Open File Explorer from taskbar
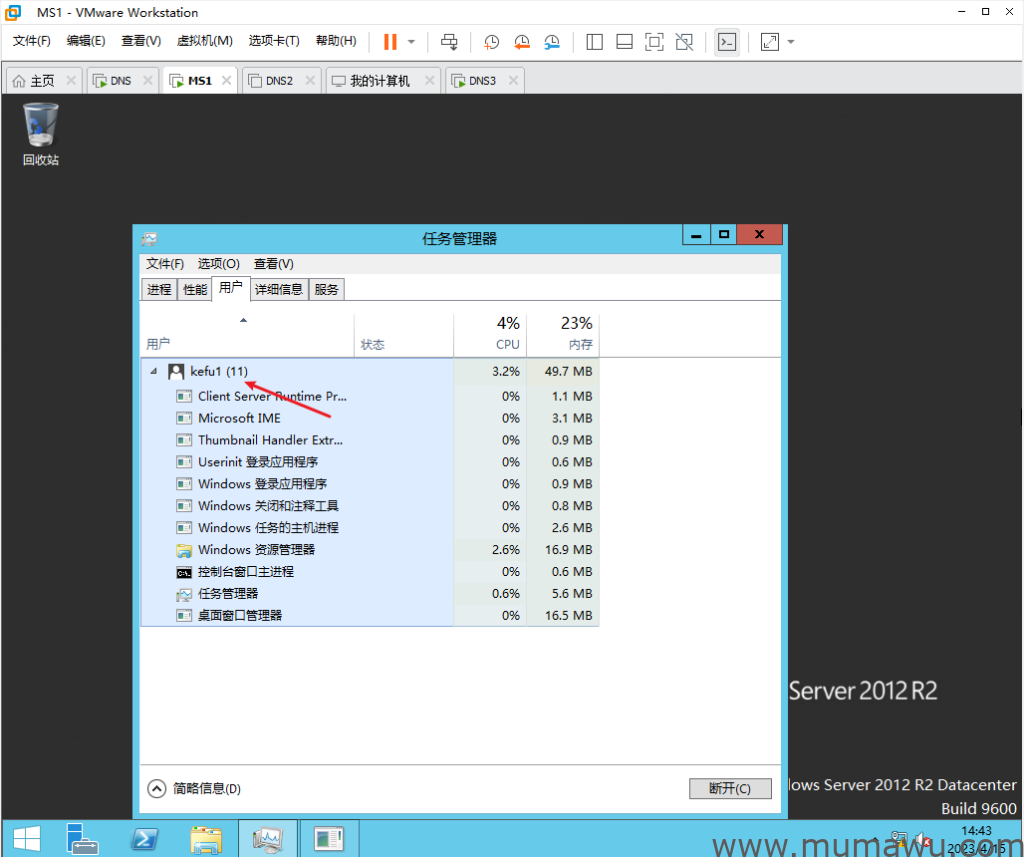Viewport: 1024px width, 857px height. [206, 839]
